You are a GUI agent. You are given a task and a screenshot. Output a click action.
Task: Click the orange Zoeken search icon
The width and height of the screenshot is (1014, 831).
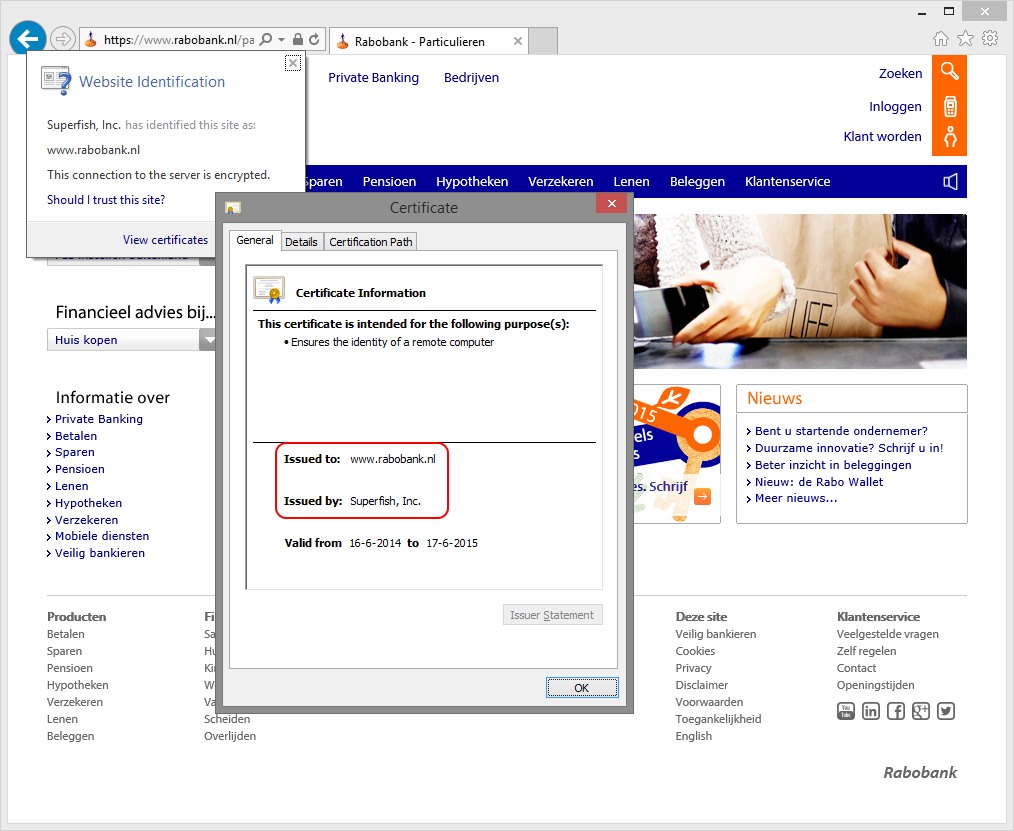click(x=949, y=71)
